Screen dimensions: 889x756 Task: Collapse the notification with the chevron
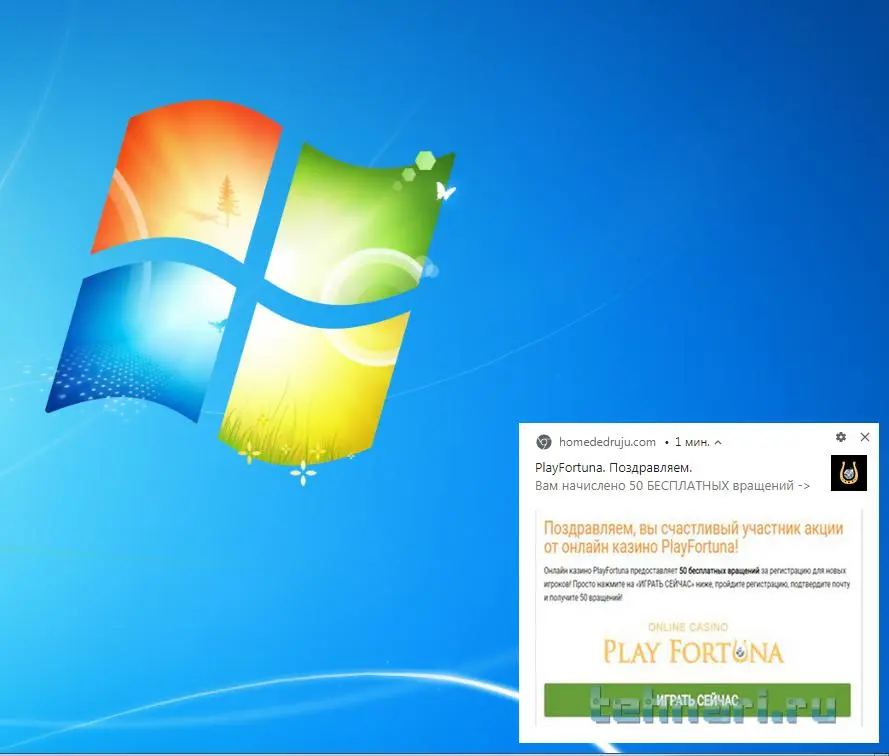pyautogui.click(x=718, y=442)
